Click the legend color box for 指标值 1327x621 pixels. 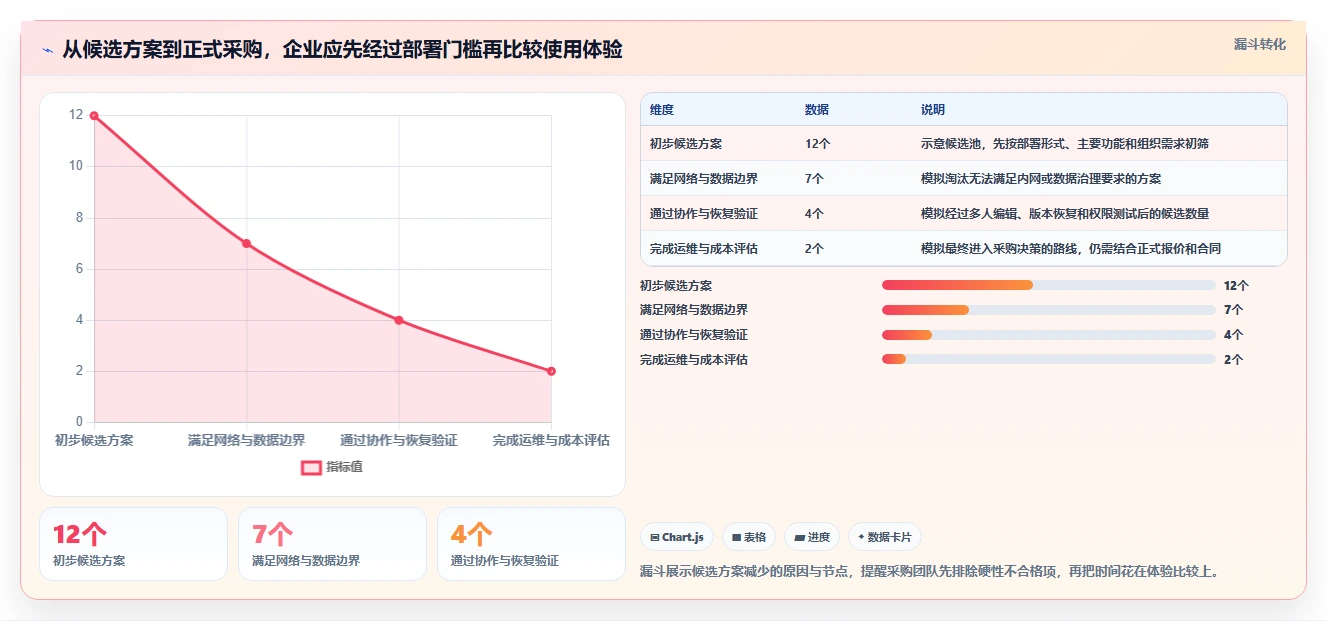click(311, 467)
